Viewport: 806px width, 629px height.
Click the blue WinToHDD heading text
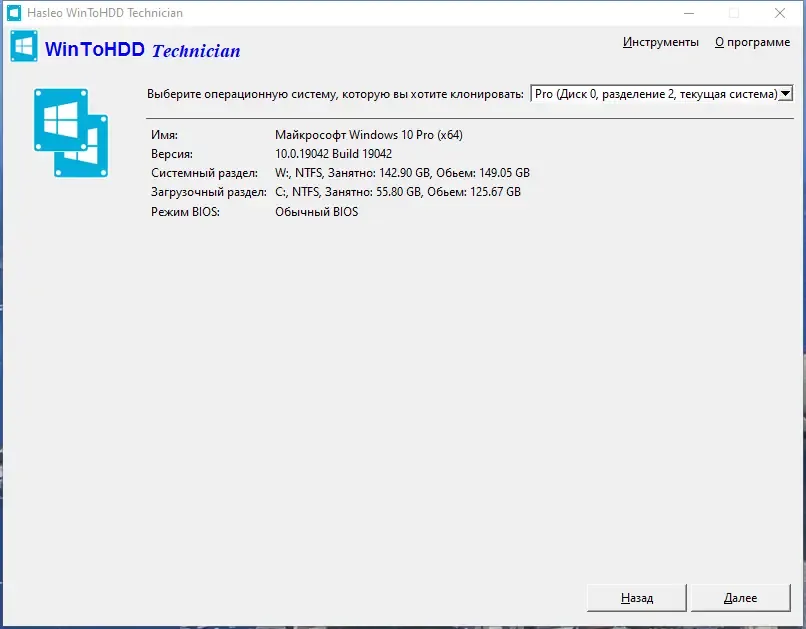(95, 49)
